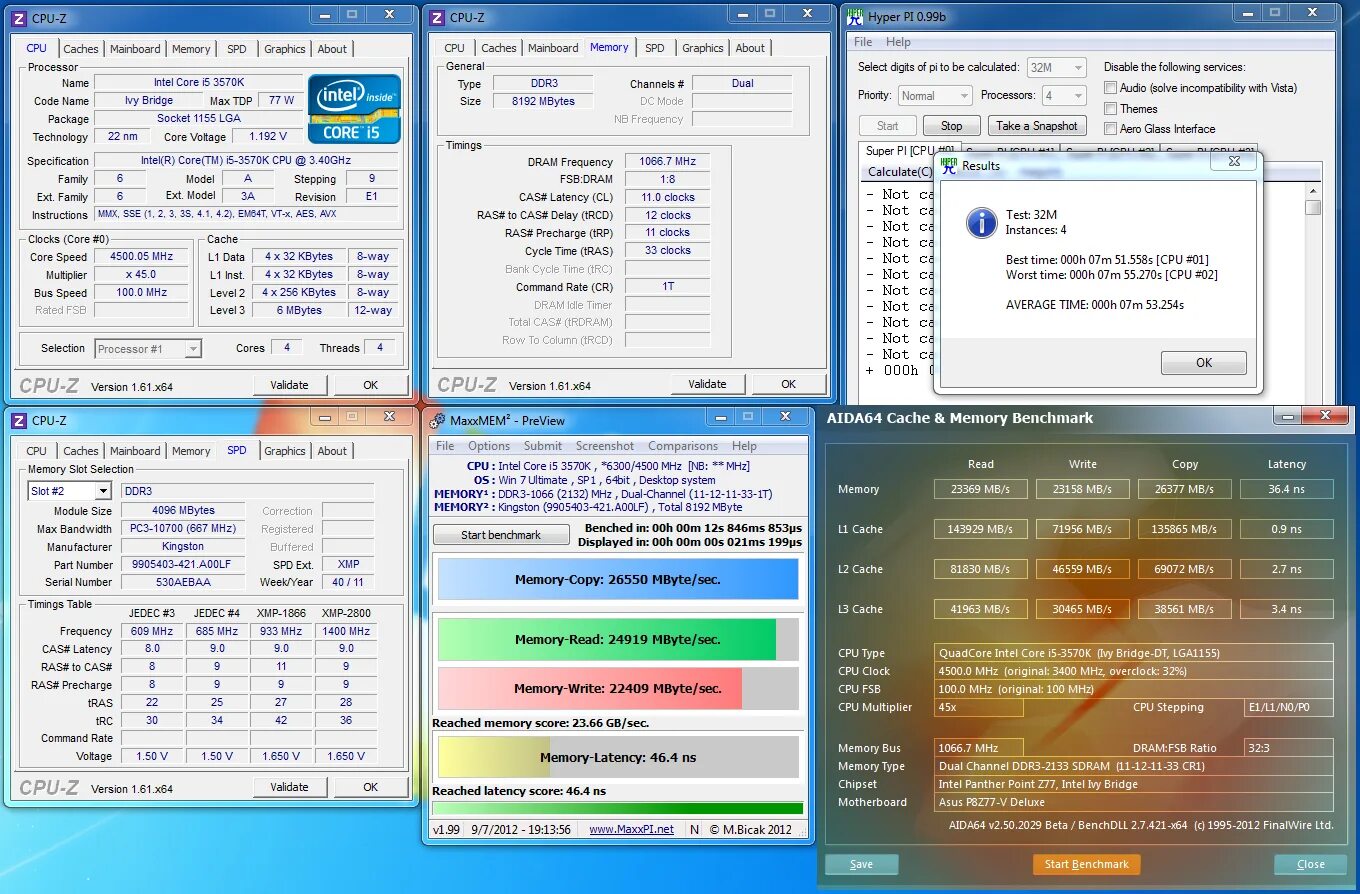Click the Memory-Read 24919 MByte/sec bar
This screenshot has height=894, width=1360.
(x=618, y=639)
